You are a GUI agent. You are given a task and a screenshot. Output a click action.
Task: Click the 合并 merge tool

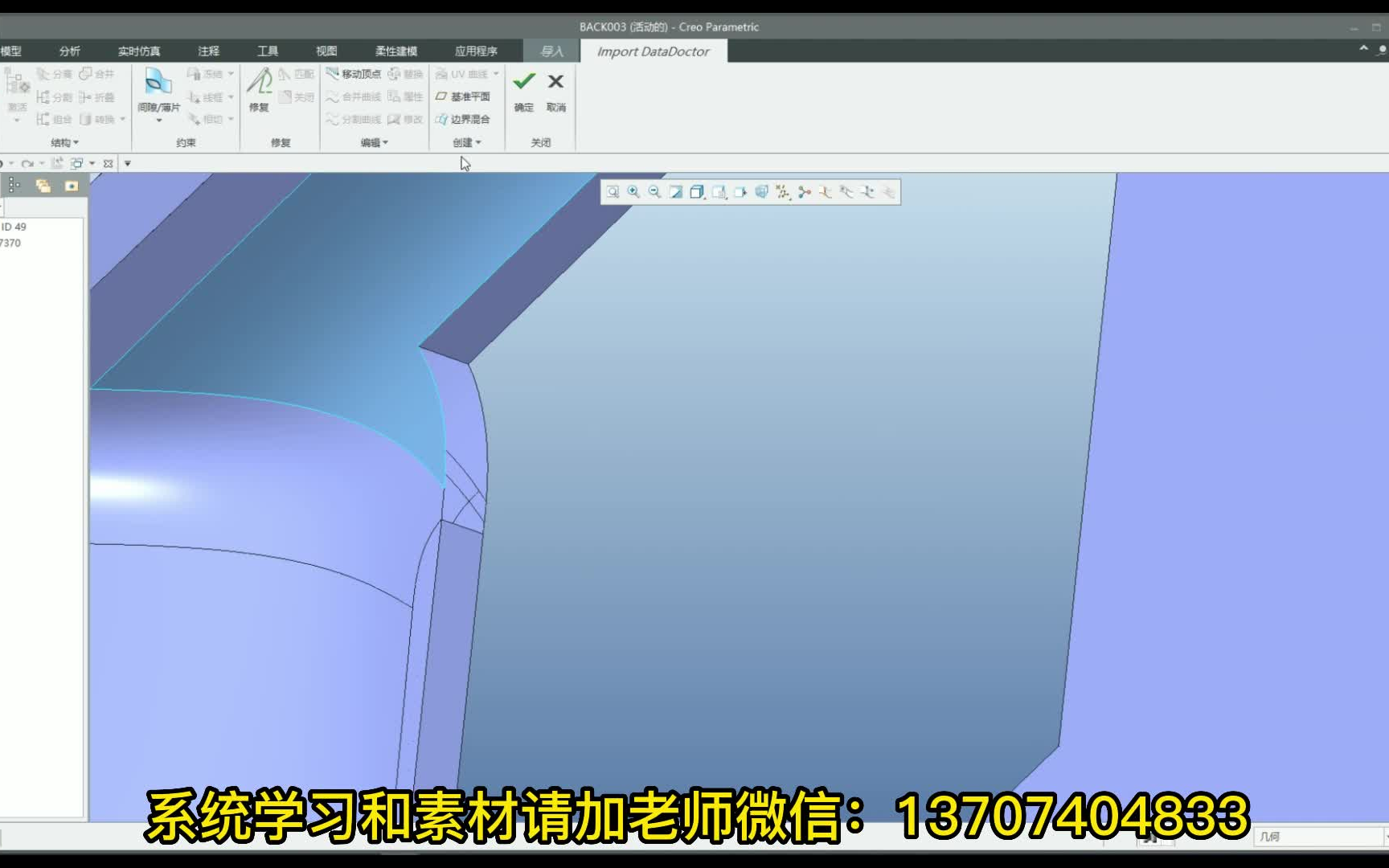(x=96, y=74)
